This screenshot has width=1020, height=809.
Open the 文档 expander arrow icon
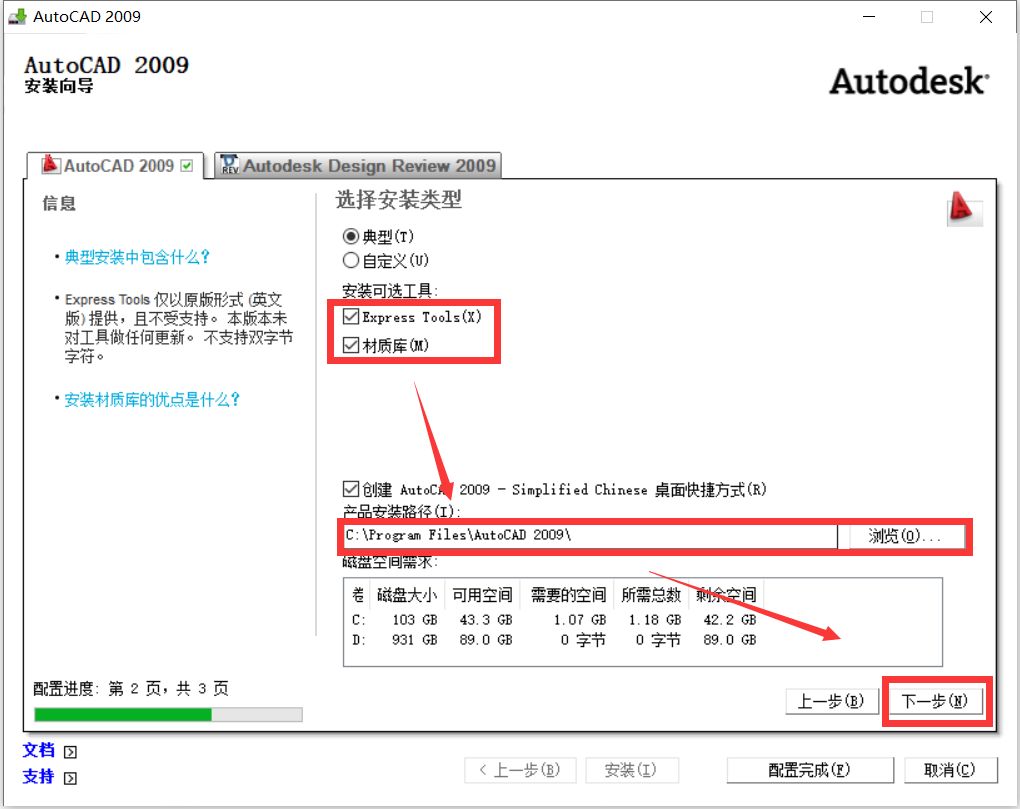[70, 752]
